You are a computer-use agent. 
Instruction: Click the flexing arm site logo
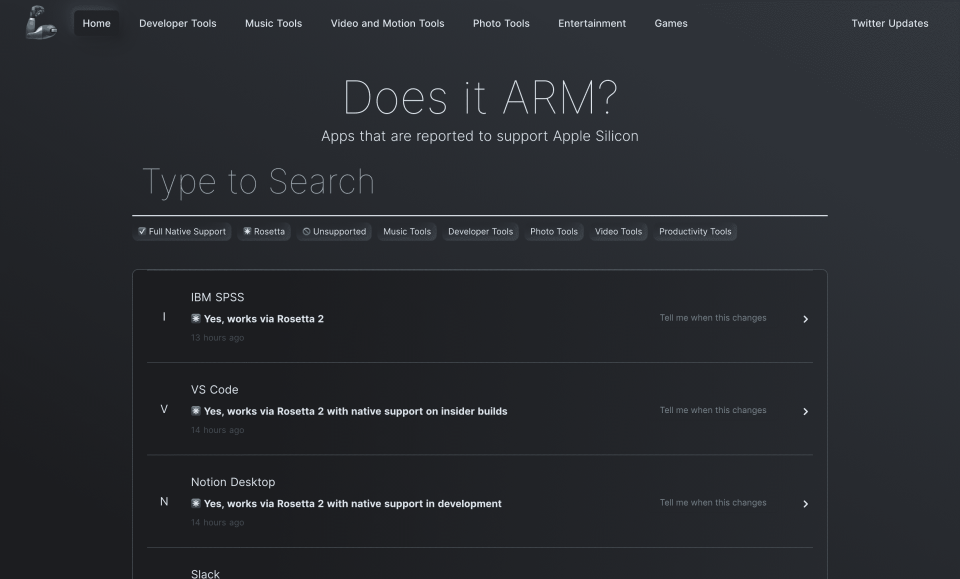pyautogui.click(x=41, y=23)
